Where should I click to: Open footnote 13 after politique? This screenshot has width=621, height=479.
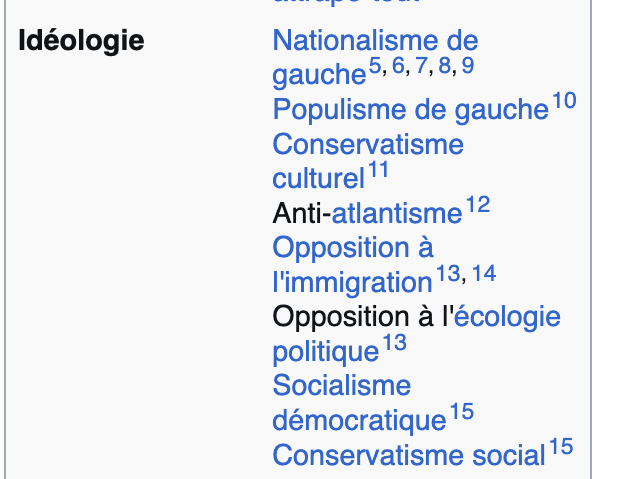tap(394, 343)
